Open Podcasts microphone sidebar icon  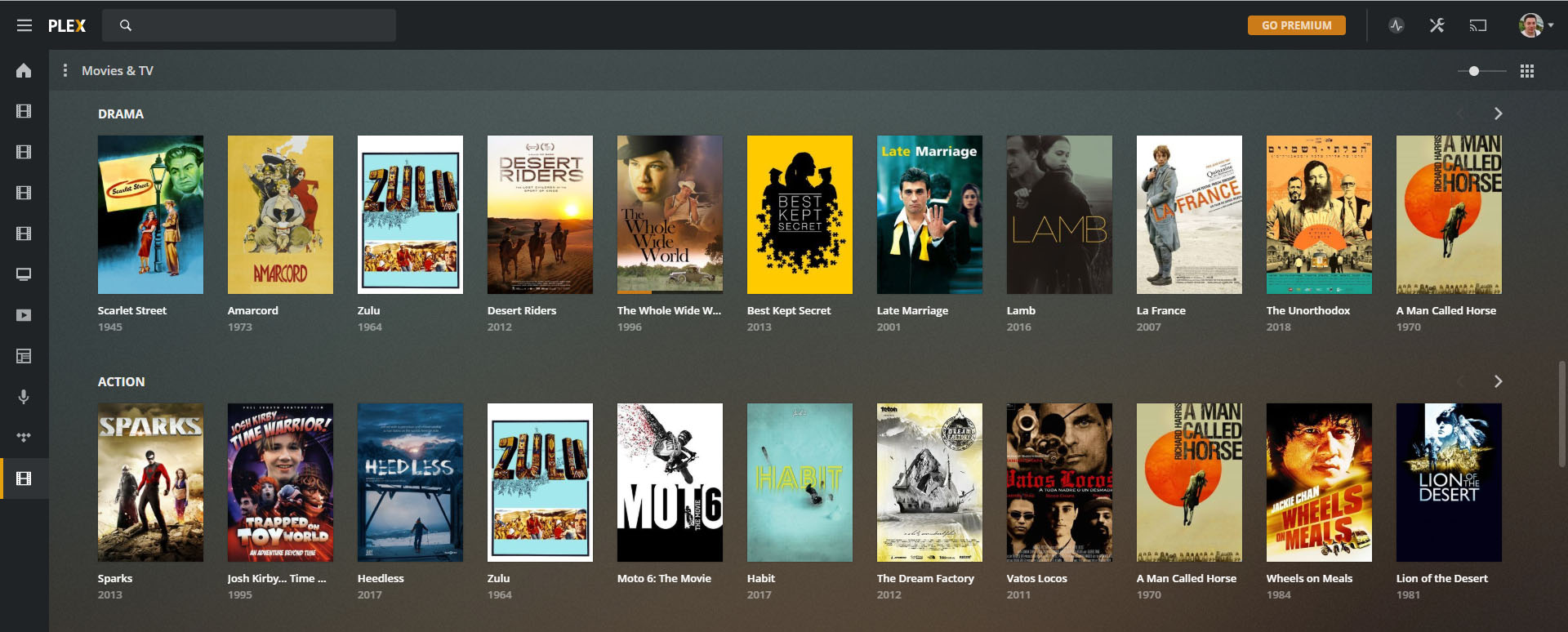[x=24, y=397]
